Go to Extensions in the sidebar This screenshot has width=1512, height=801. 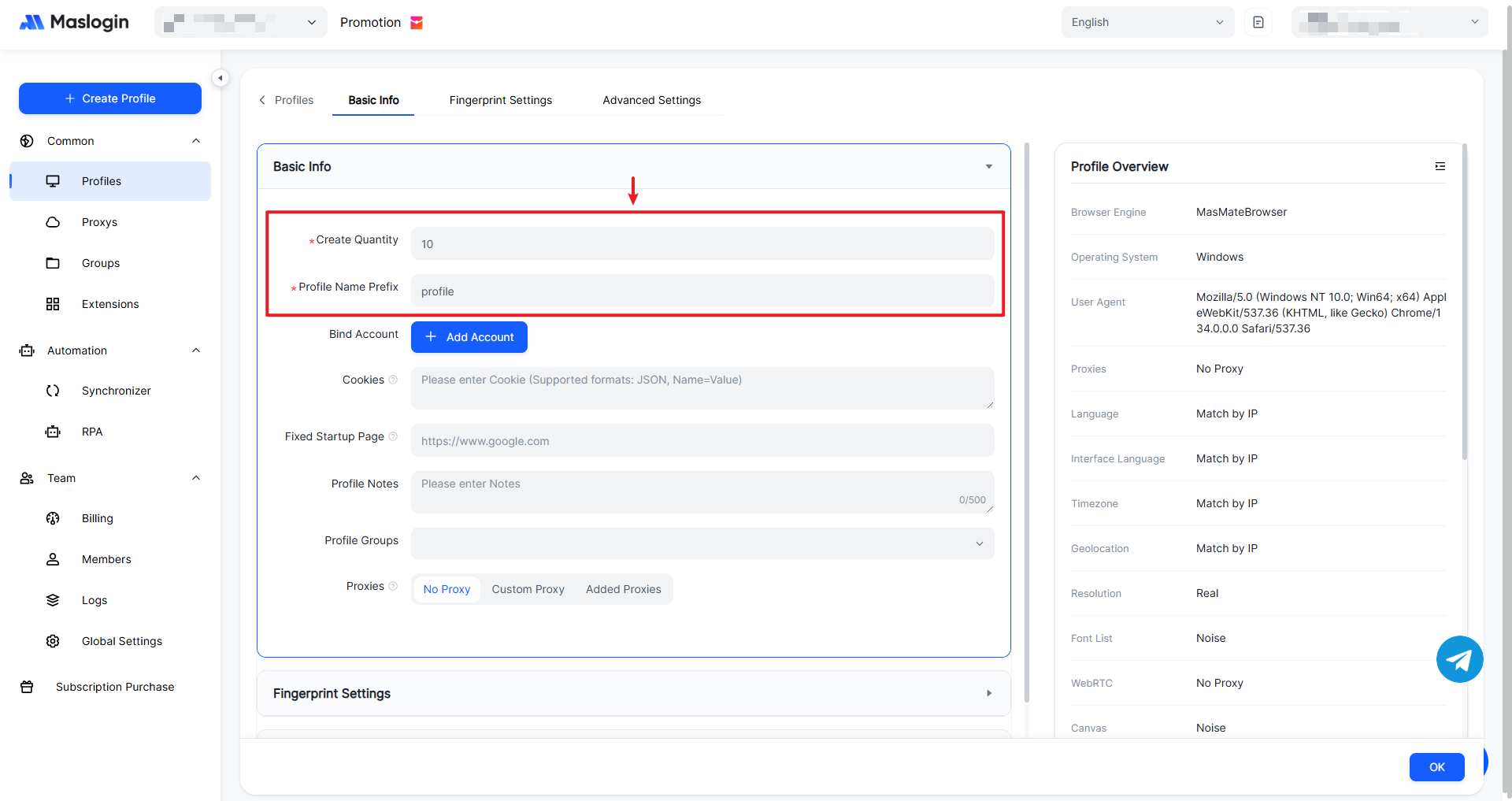[109, 304]
